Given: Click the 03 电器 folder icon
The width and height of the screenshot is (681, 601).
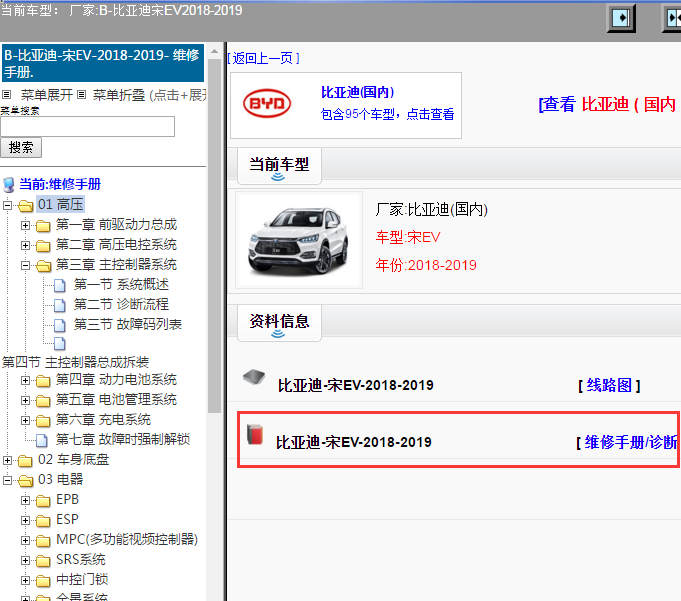Looking at the screenshot, I should [25, 480].
